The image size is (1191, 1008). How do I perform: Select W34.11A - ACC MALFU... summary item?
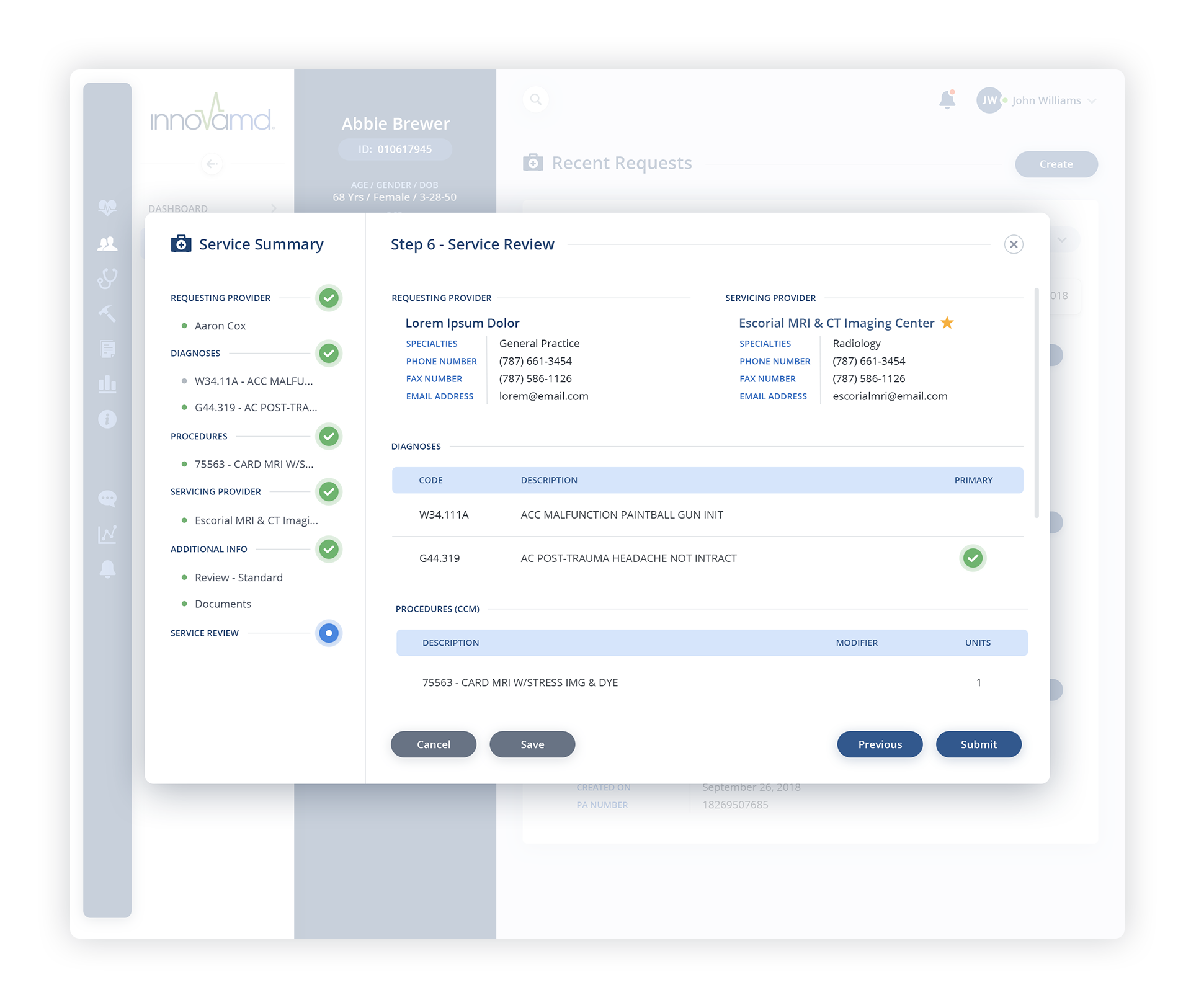coord(254,381)
